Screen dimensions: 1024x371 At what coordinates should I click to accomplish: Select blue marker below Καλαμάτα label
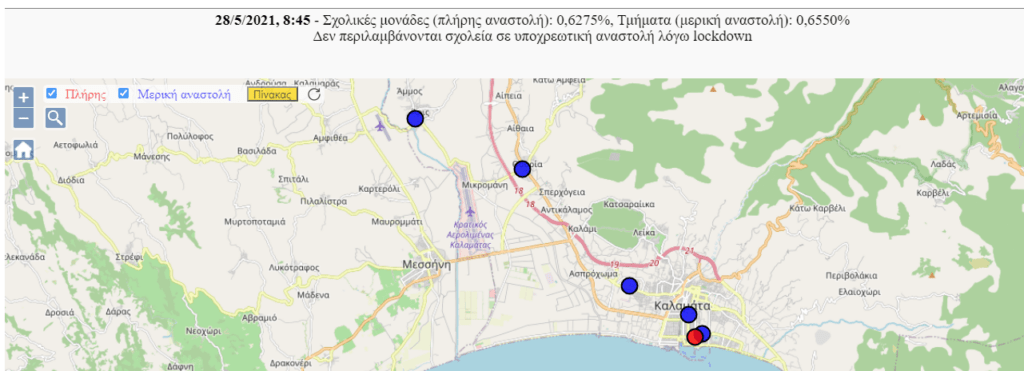point(688,315)
